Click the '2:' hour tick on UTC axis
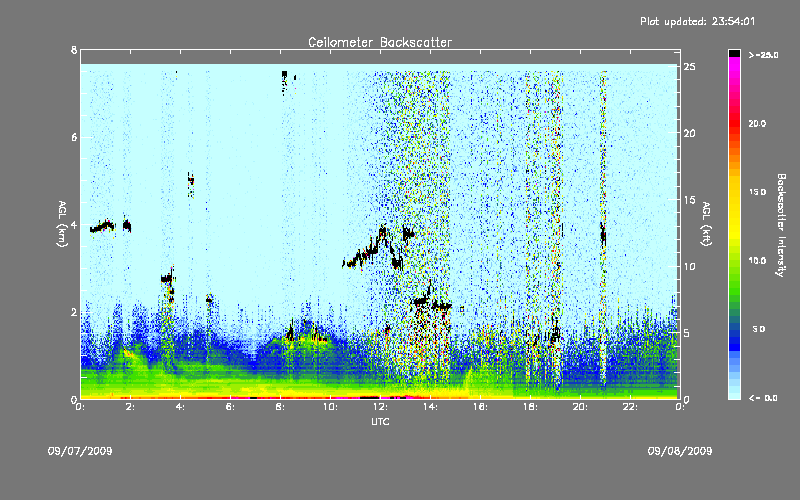 [130, 407]
